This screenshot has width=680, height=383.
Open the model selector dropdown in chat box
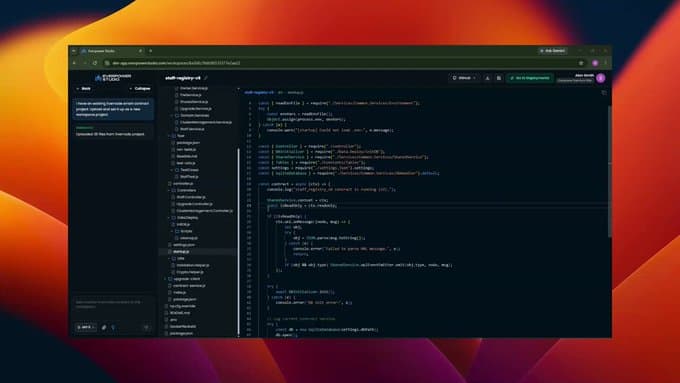pos(86,327)
